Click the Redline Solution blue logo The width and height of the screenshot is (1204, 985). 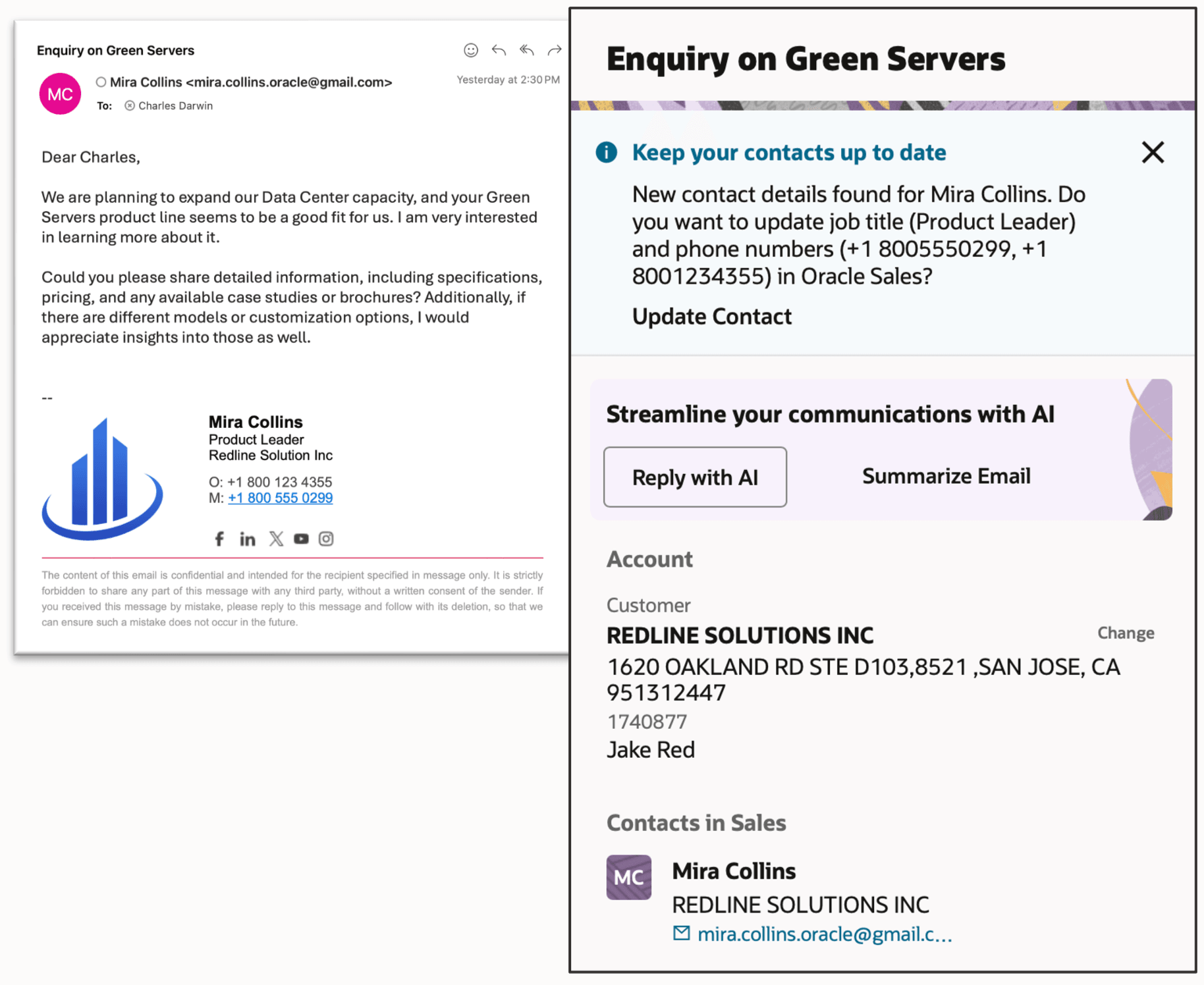click(x=102, y=479)
